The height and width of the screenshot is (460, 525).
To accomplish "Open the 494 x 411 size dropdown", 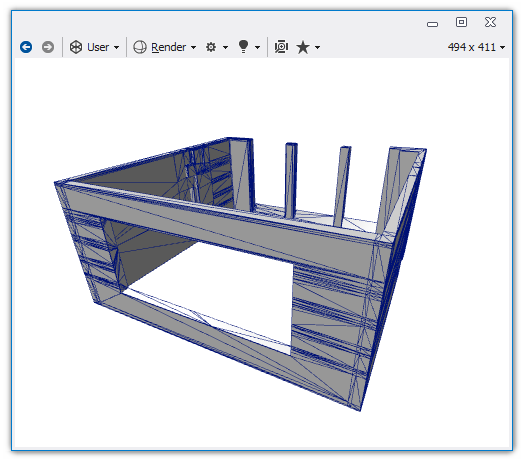I will tap(503, 48).
